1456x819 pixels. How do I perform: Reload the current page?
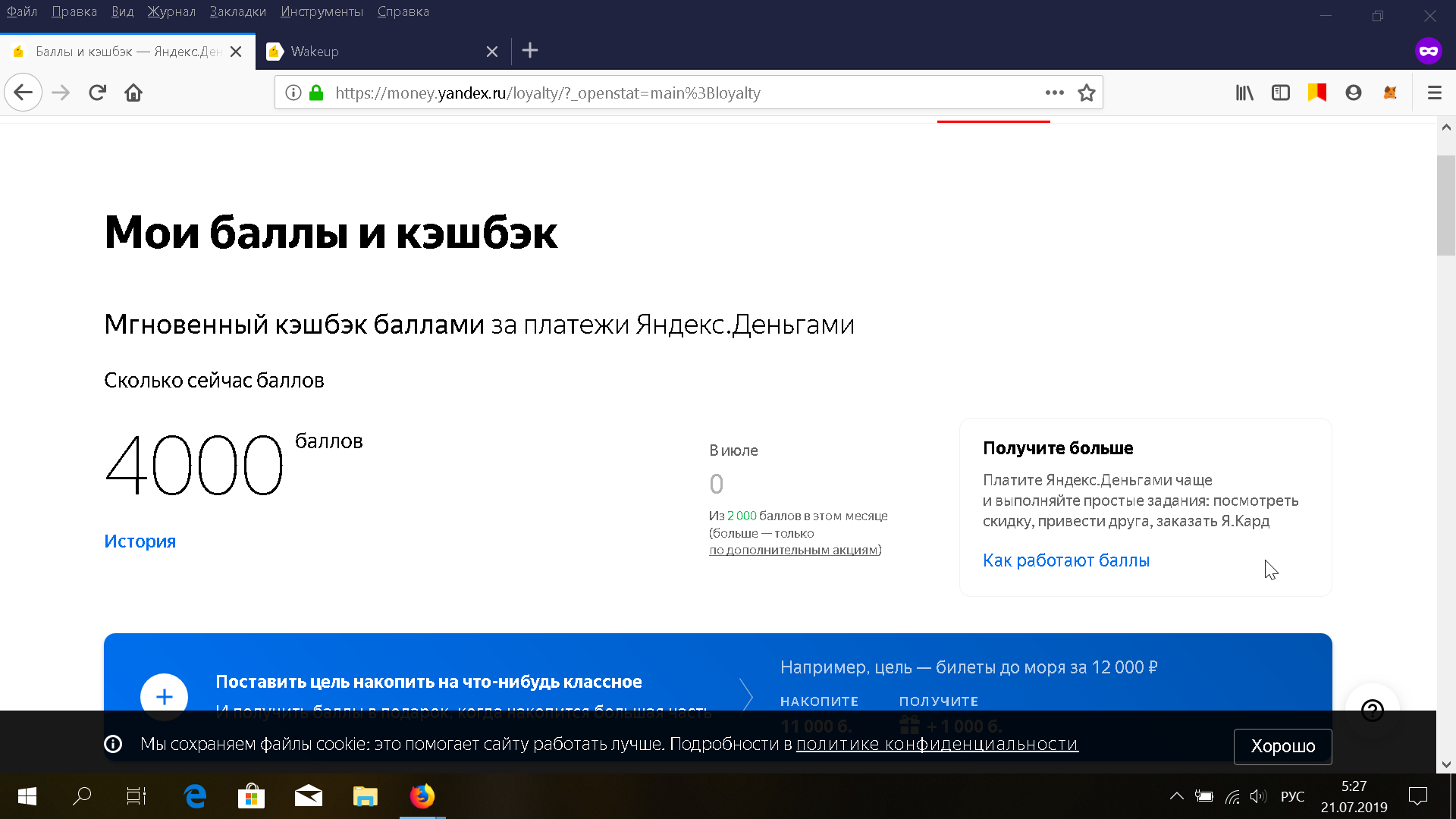pyautogui.click(x=97, y=93)
